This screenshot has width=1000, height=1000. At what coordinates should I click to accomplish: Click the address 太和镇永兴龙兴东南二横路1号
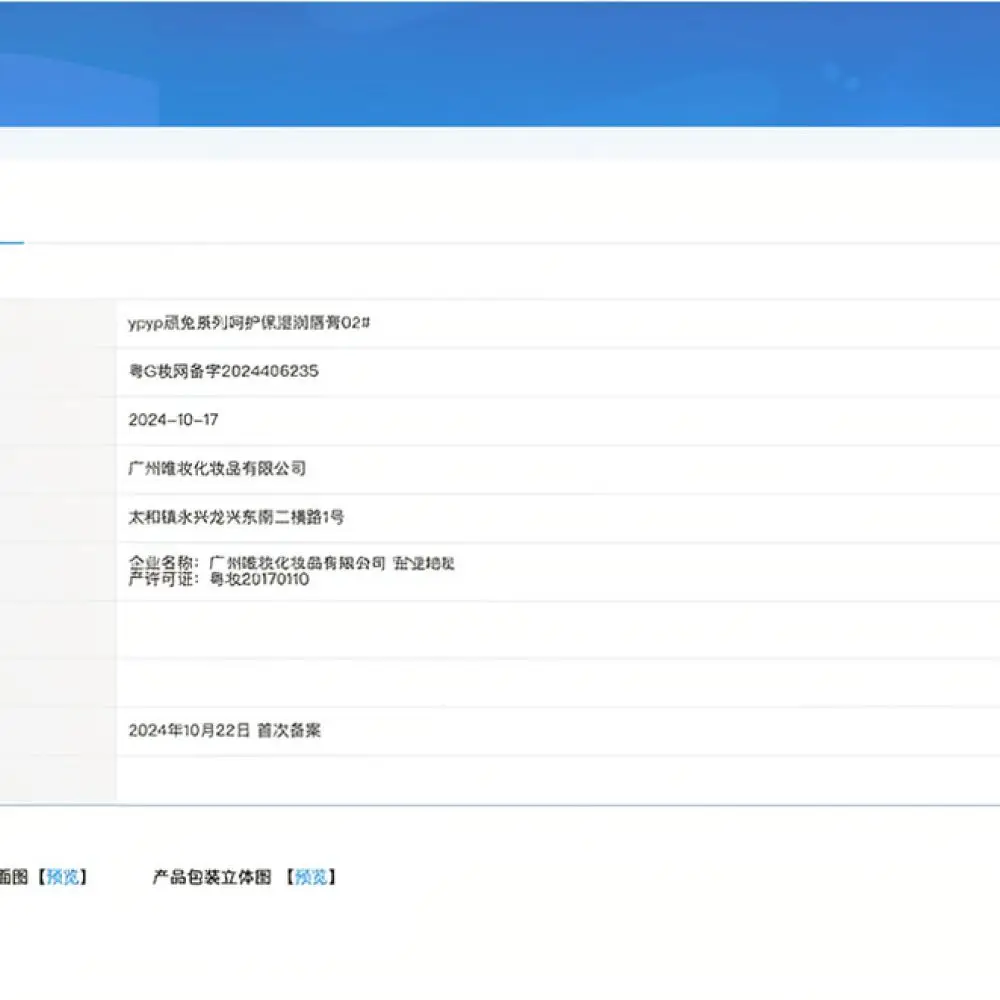tap(236, 517)
